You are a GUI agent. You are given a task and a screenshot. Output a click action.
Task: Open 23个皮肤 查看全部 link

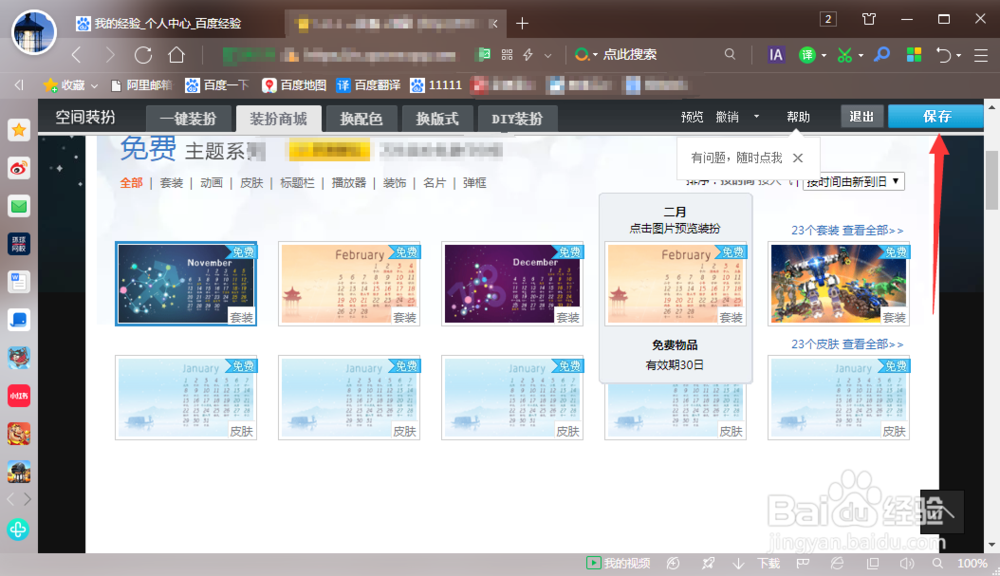click(847, 344)
